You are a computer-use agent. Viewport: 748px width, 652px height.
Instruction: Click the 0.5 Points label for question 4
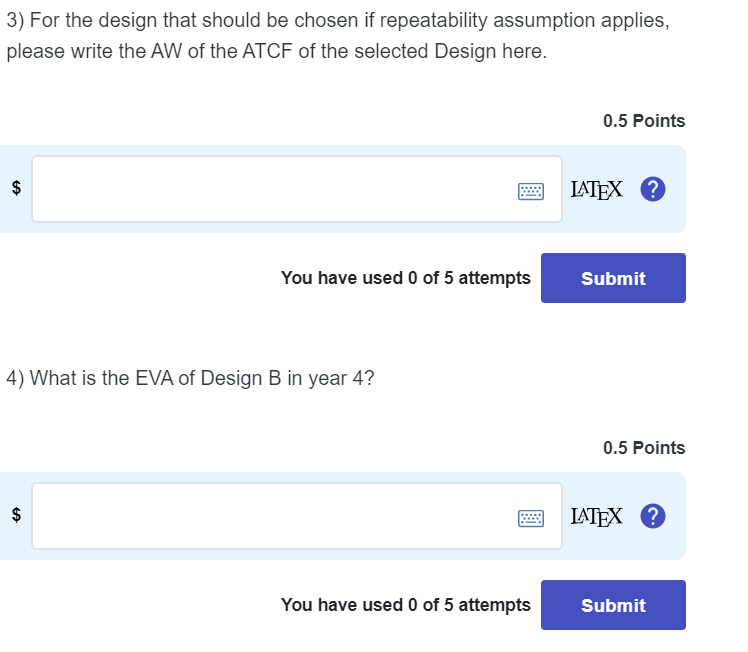coord(644,448)
